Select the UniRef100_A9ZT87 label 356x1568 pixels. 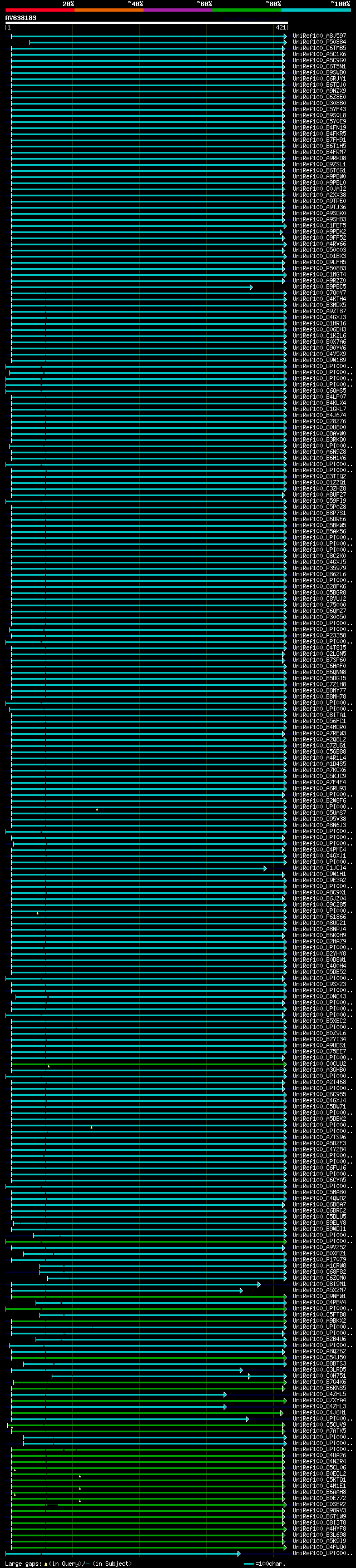coord(319,311)
